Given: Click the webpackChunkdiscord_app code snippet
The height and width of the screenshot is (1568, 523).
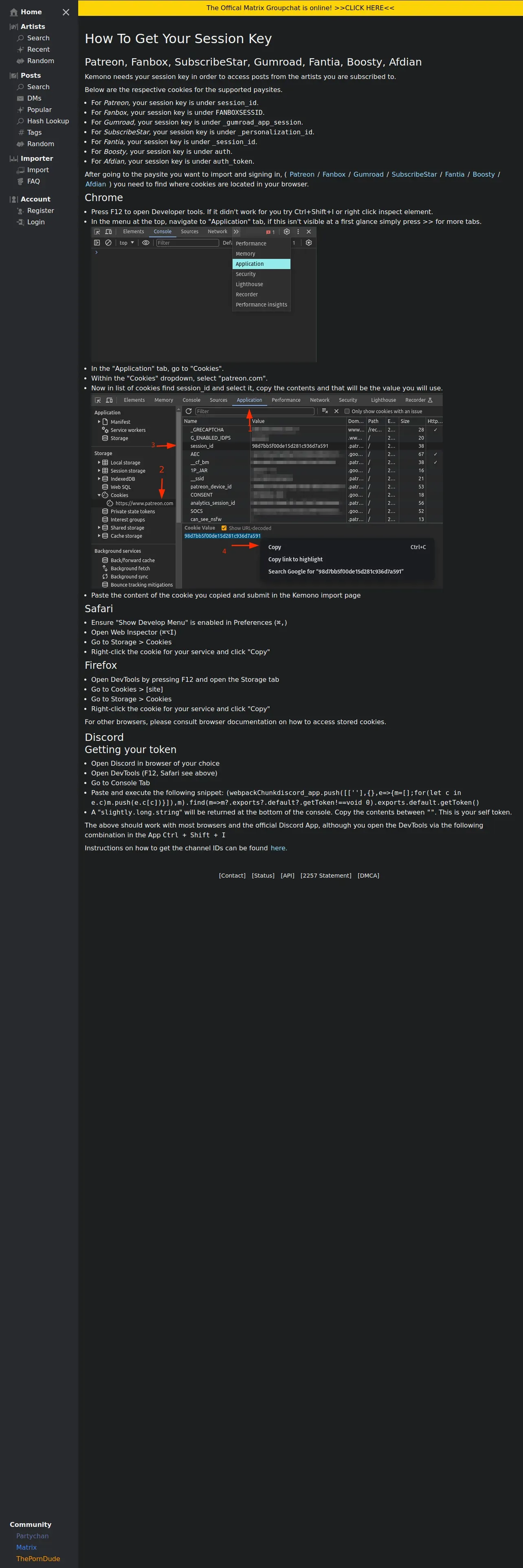Looking at the screenshot, I should [x=285, y=797].
